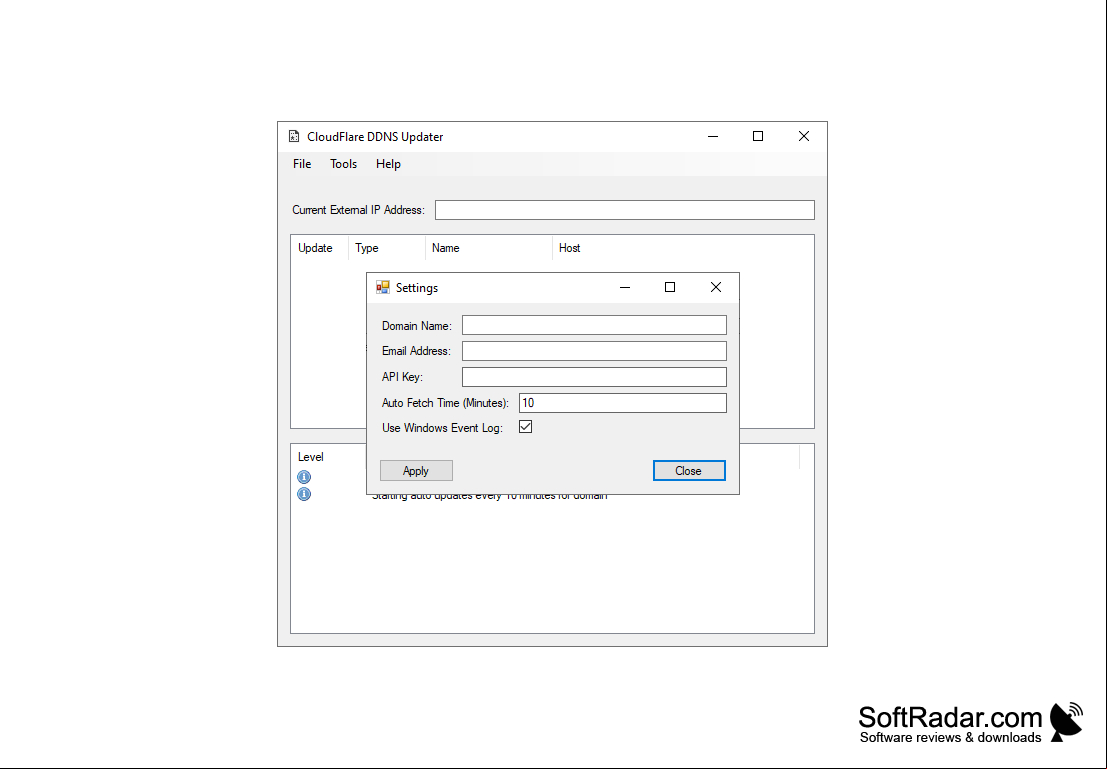Click the 'Current External IP Address:' label
Viewport: 1107px width, 769px height.
pyautogui.click(x=359, y=210)
